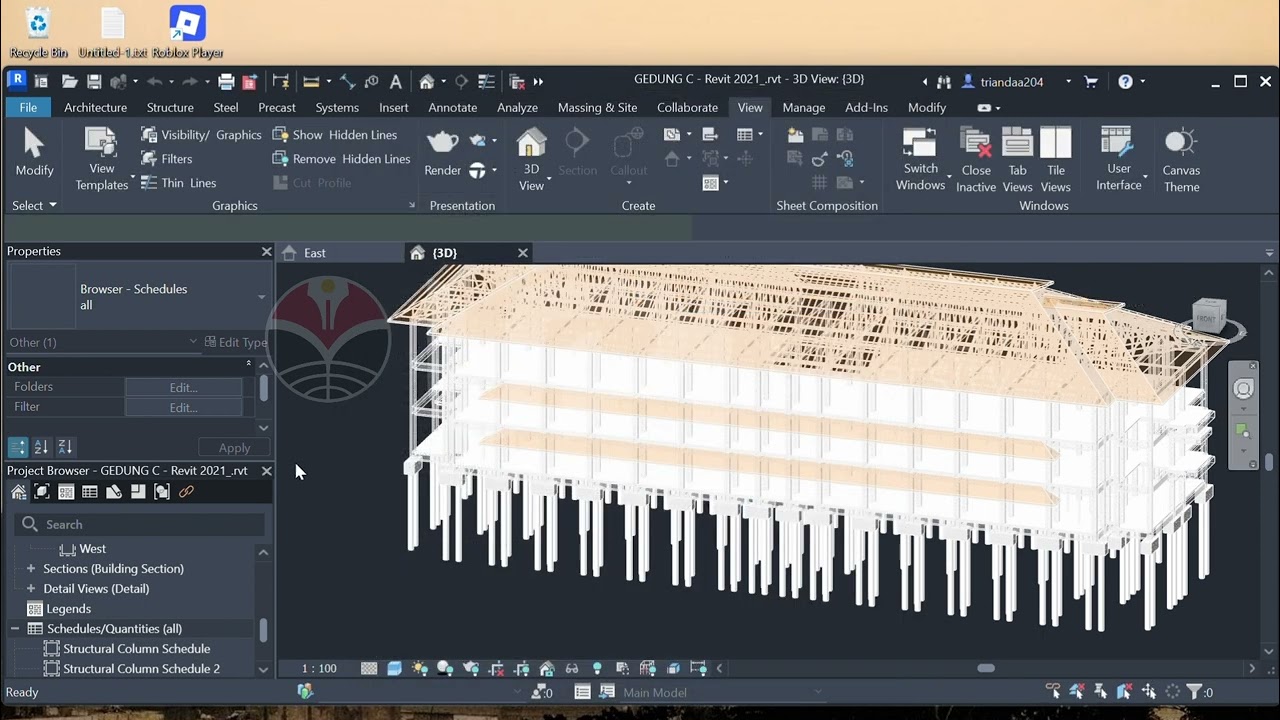1280x720 pixels.
Task: Click the Folders Edit... button
Action: [x=183, y=388]
